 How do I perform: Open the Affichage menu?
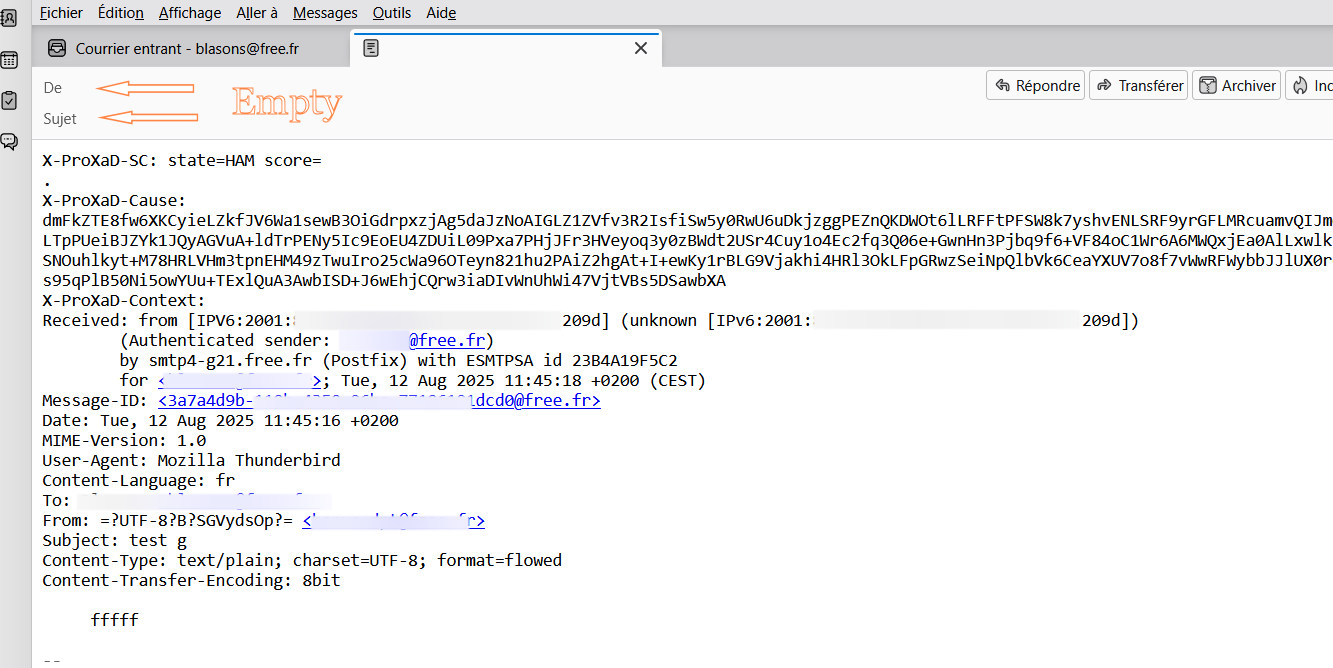coord(190,12)
